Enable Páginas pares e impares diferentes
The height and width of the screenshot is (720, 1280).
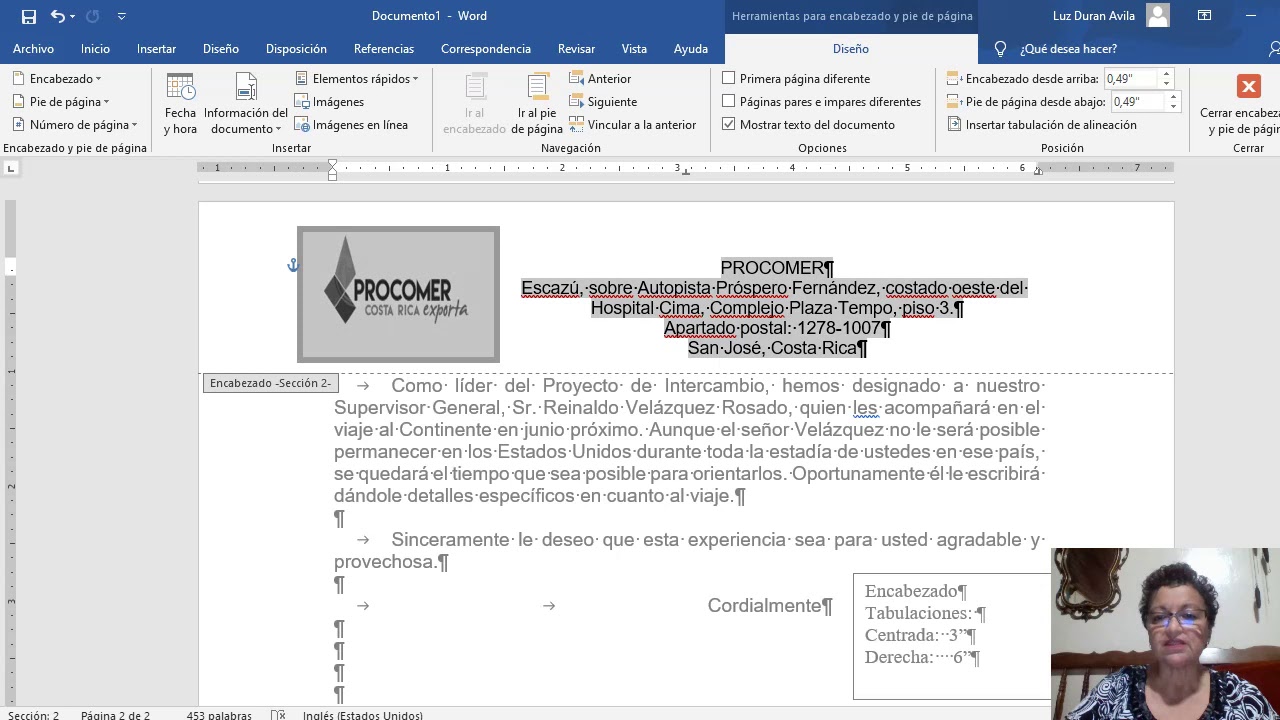coord(729,101)
